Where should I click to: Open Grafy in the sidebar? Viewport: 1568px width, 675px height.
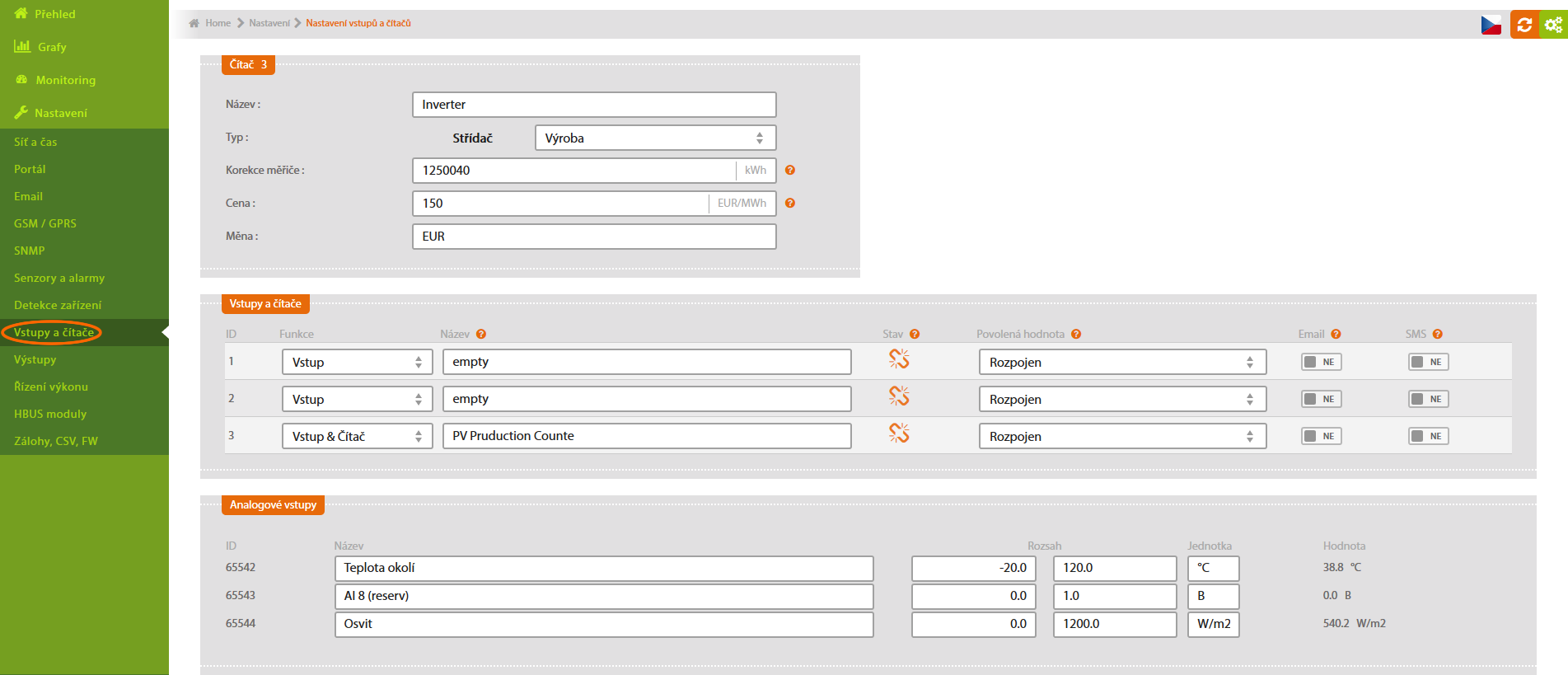[51, 47]
